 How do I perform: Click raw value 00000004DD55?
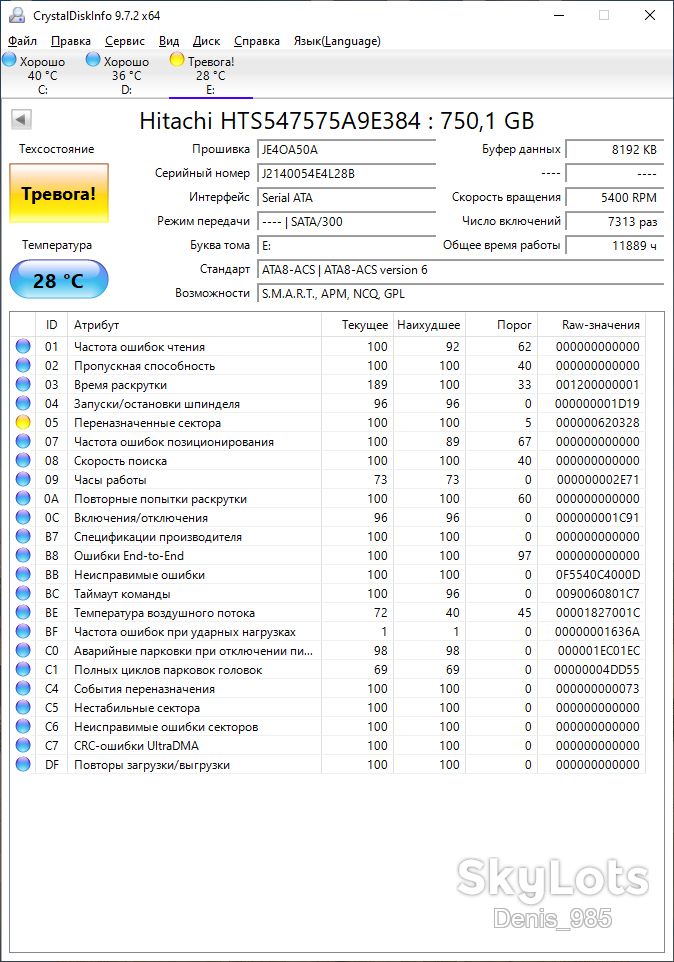(597, 670)
